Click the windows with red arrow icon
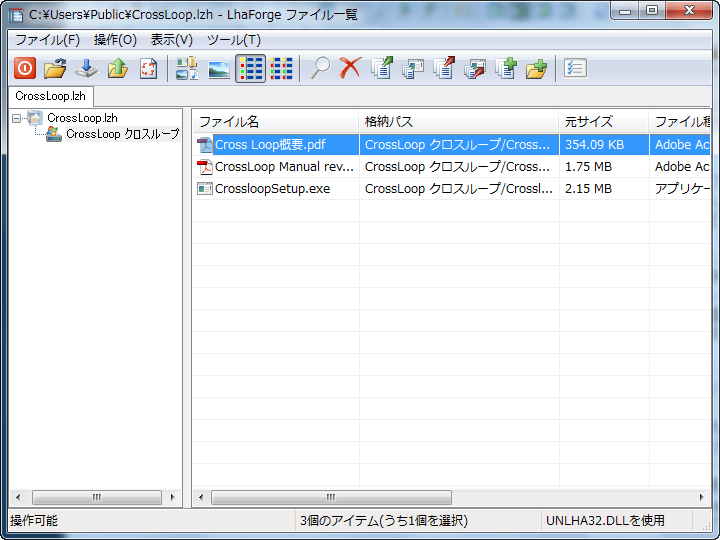 (475, 68)
